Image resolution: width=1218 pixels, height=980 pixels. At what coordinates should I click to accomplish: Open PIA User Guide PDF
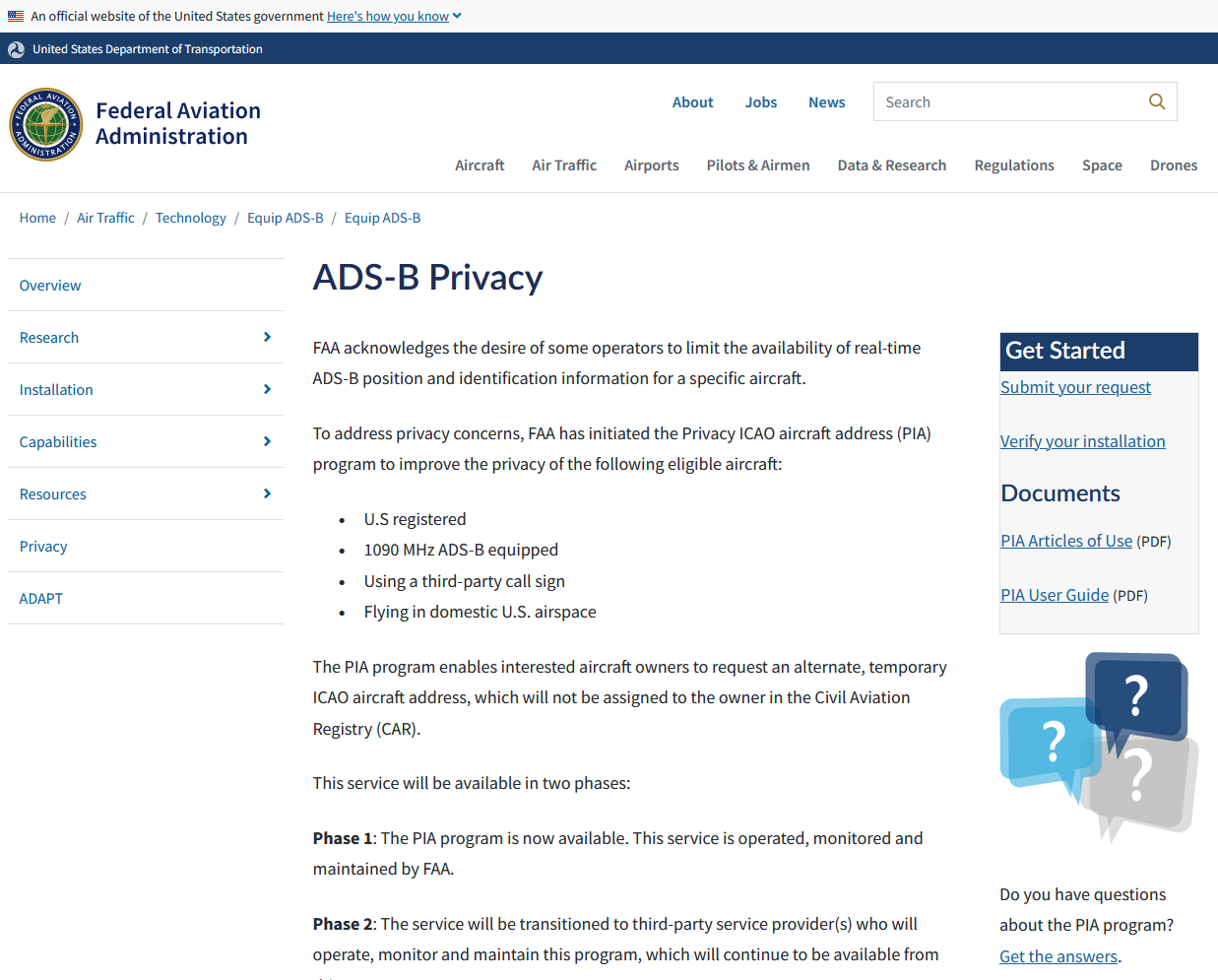[1055, 595]
